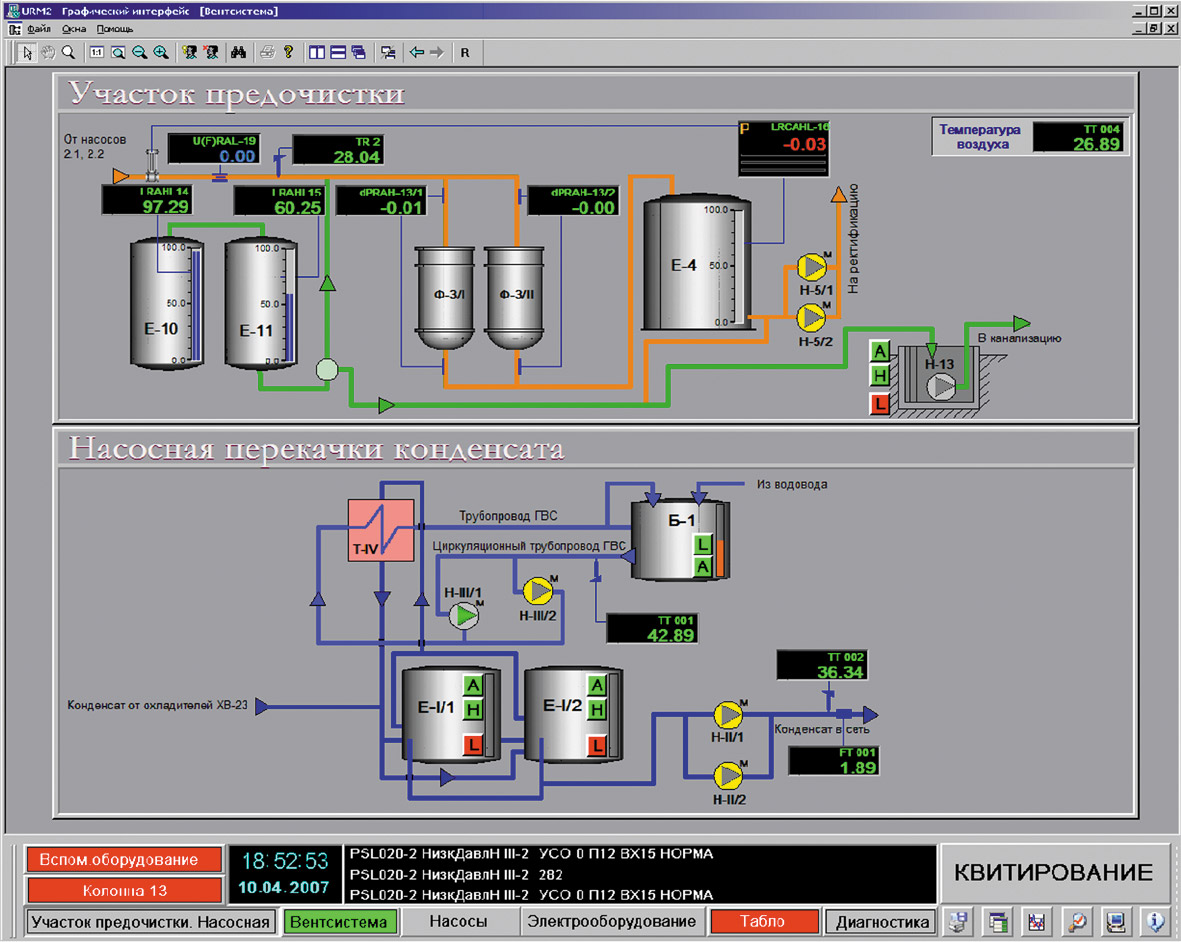Click user logout icon with red X
1181x942 pixels.
[x=212, y=53]
